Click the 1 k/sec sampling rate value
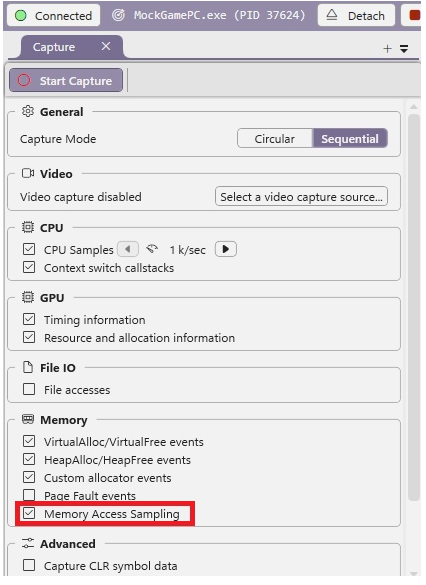The width and height of the screenshot is (426, 585). [x=188, y=250]
